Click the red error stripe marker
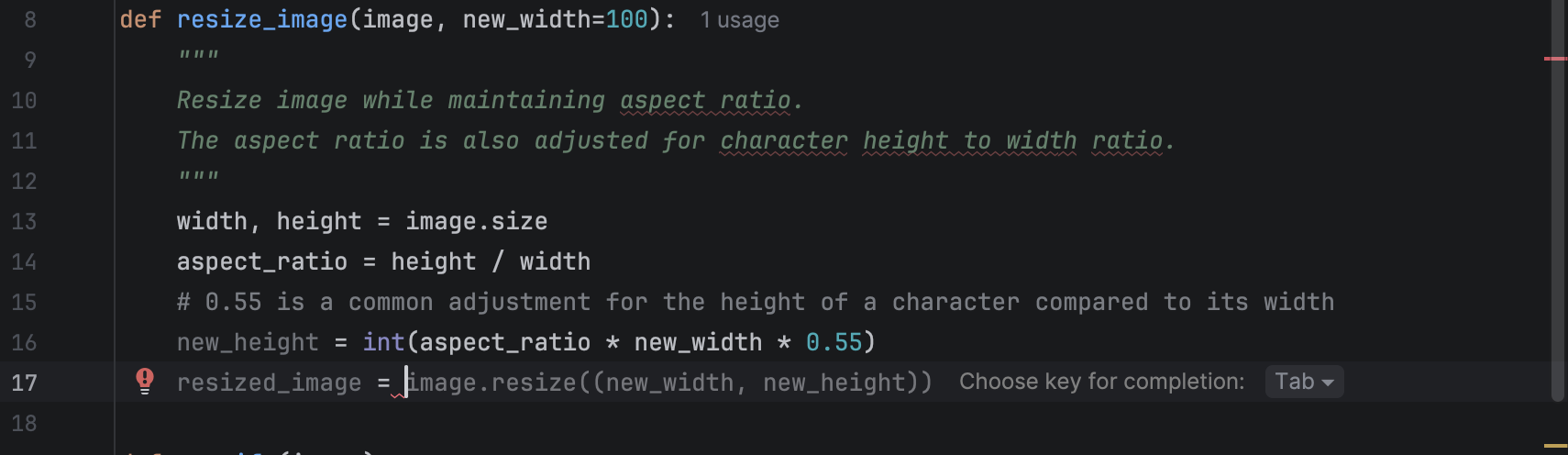The width and height of the screenshot is (1568, 455). tap(1555, 59)
